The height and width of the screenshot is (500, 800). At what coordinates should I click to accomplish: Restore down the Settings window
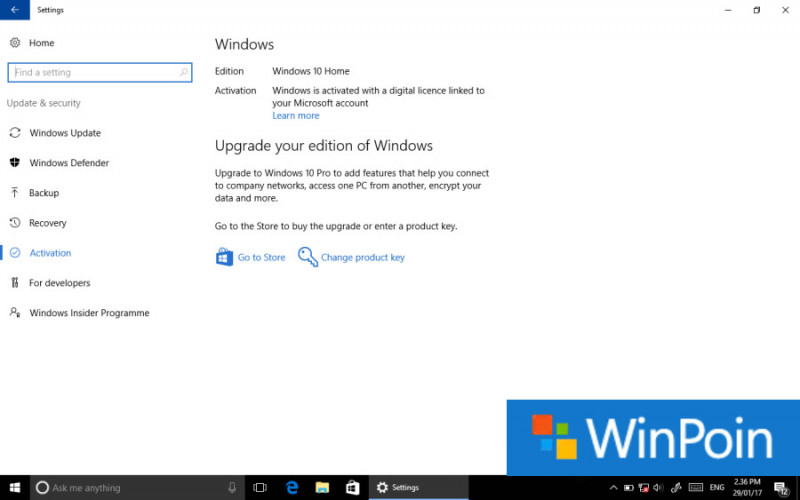[x=757, y=10]
